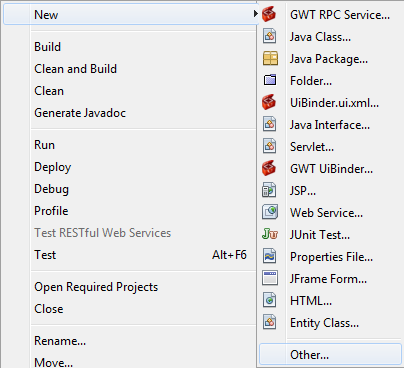
Task: Click the Folder icon in submenu
Action: point(270,81)
